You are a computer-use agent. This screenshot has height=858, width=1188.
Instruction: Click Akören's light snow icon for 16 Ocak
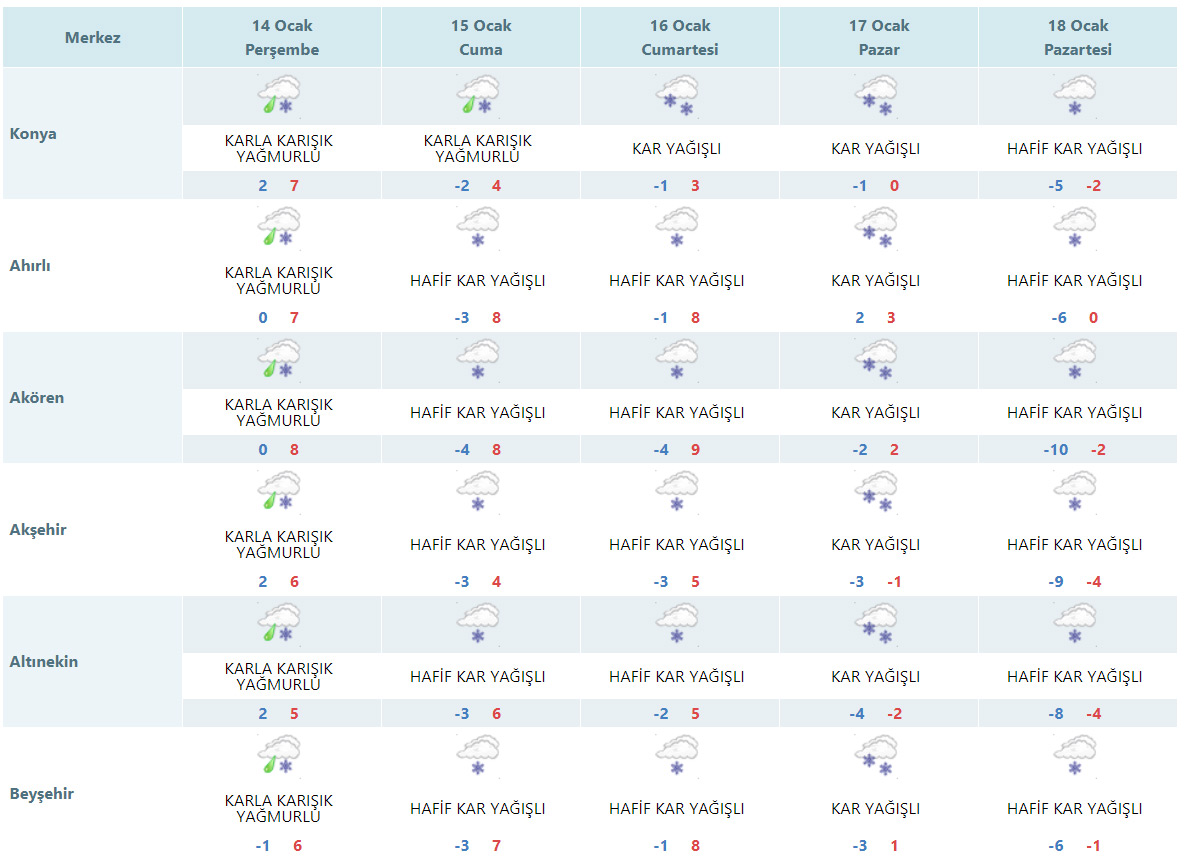tap(678, 359)
